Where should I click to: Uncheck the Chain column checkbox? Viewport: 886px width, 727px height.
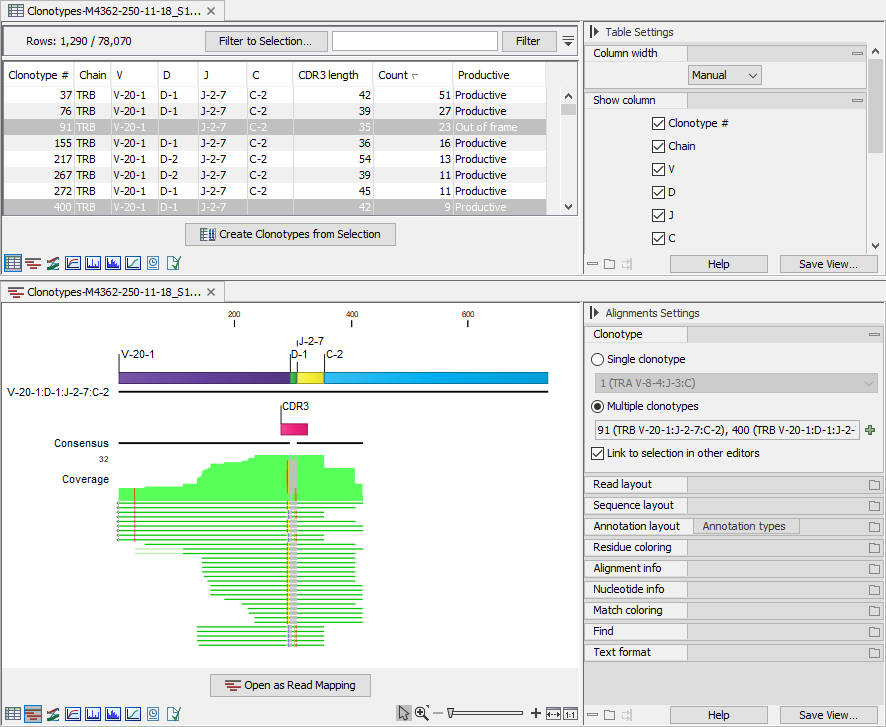tap(658, 146)
